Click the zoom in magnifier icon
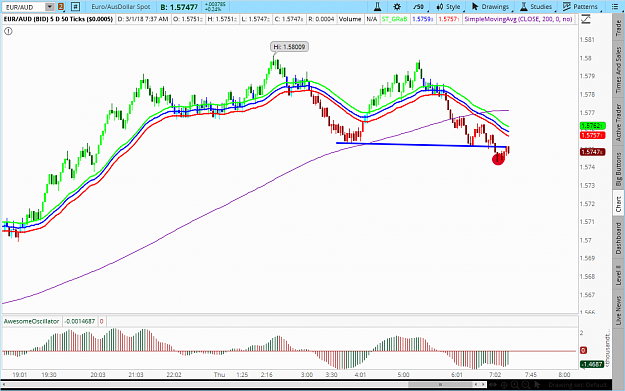 (x=515, y=385)
